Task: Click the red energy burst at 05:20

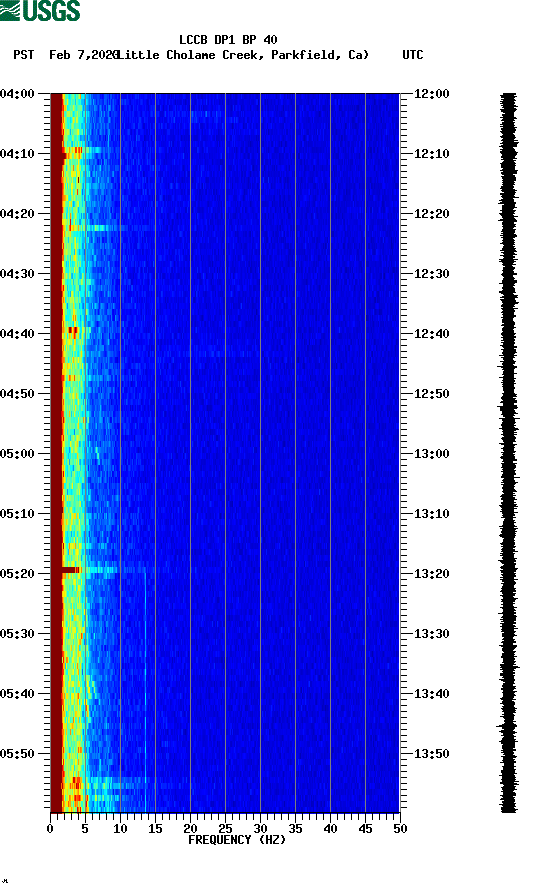Action: point(71,569)
